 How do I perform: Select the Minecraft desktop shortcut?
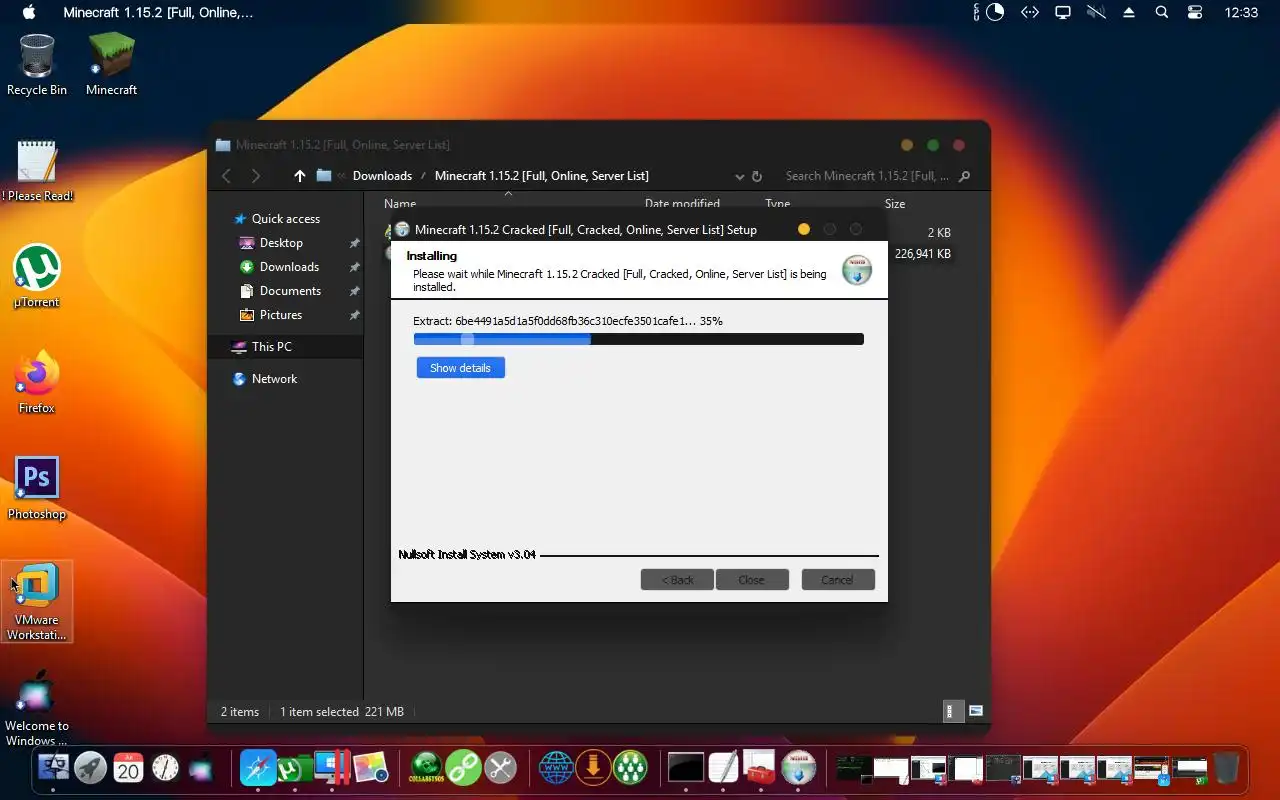(x=111, y=65)
